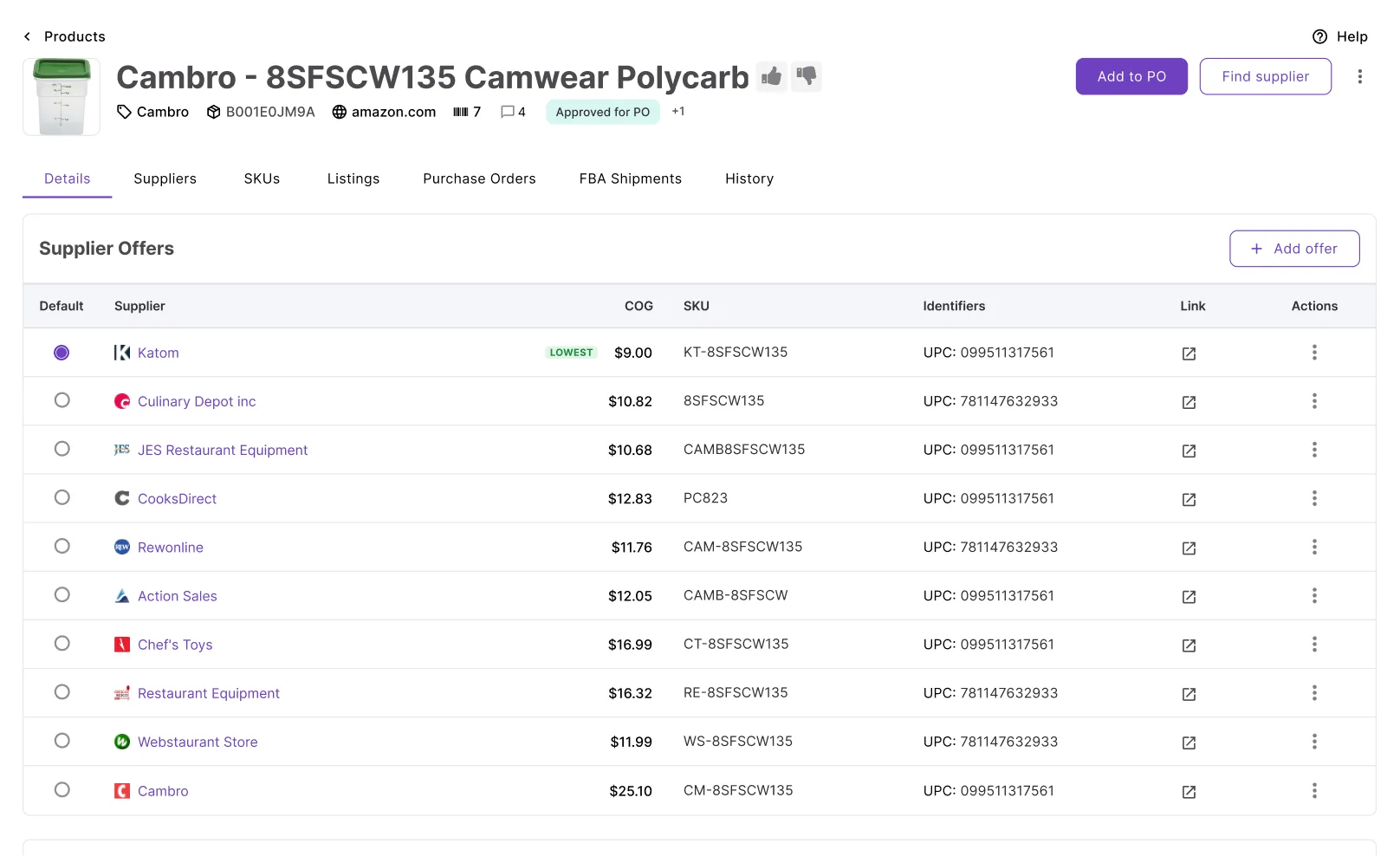
Task: Set Restaurant Equipment as default supplier
Action: tap(62, 691)
